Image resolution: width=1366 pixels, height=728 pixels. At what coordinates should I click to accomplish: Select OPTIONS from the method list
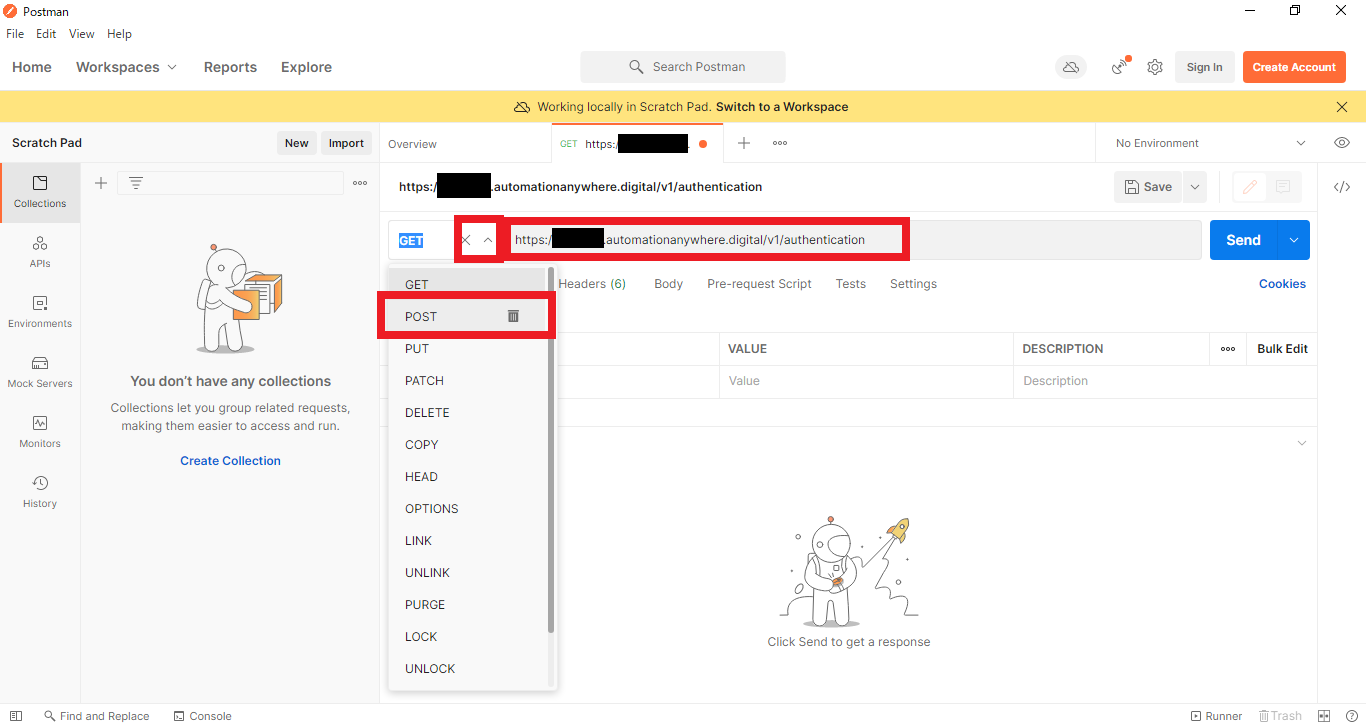[467, 508]
